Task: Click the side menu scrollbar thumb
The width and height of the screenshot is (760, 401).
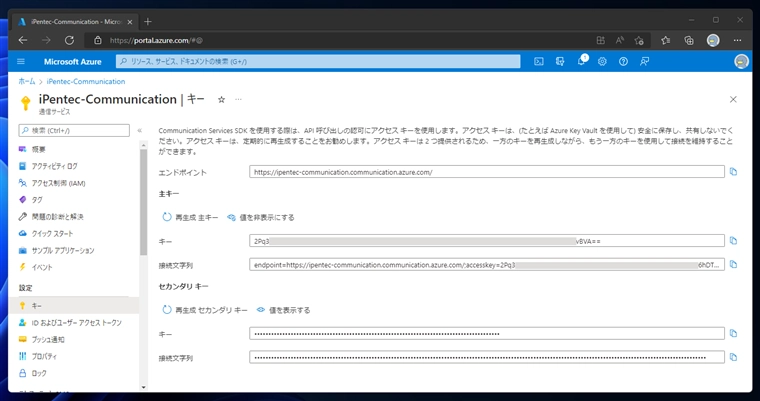Action: click(143, 202)
